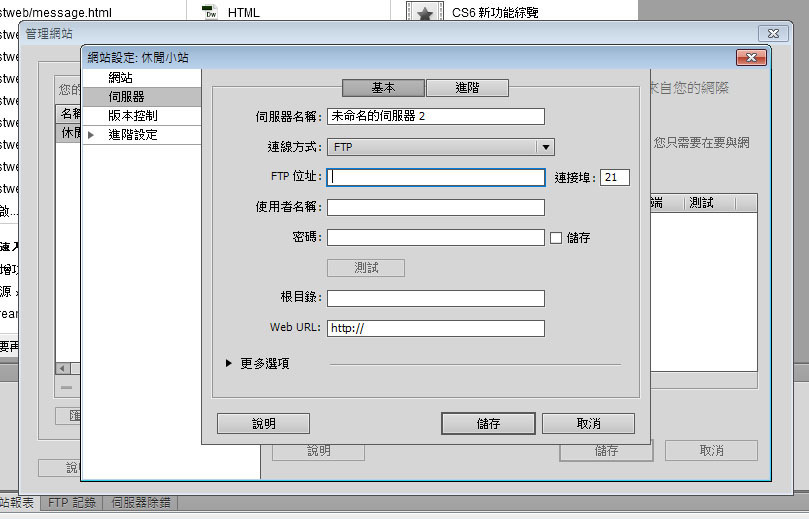Switch to the 基本 tab
Screen dimensions: 809x519
[x=383, y=88]
